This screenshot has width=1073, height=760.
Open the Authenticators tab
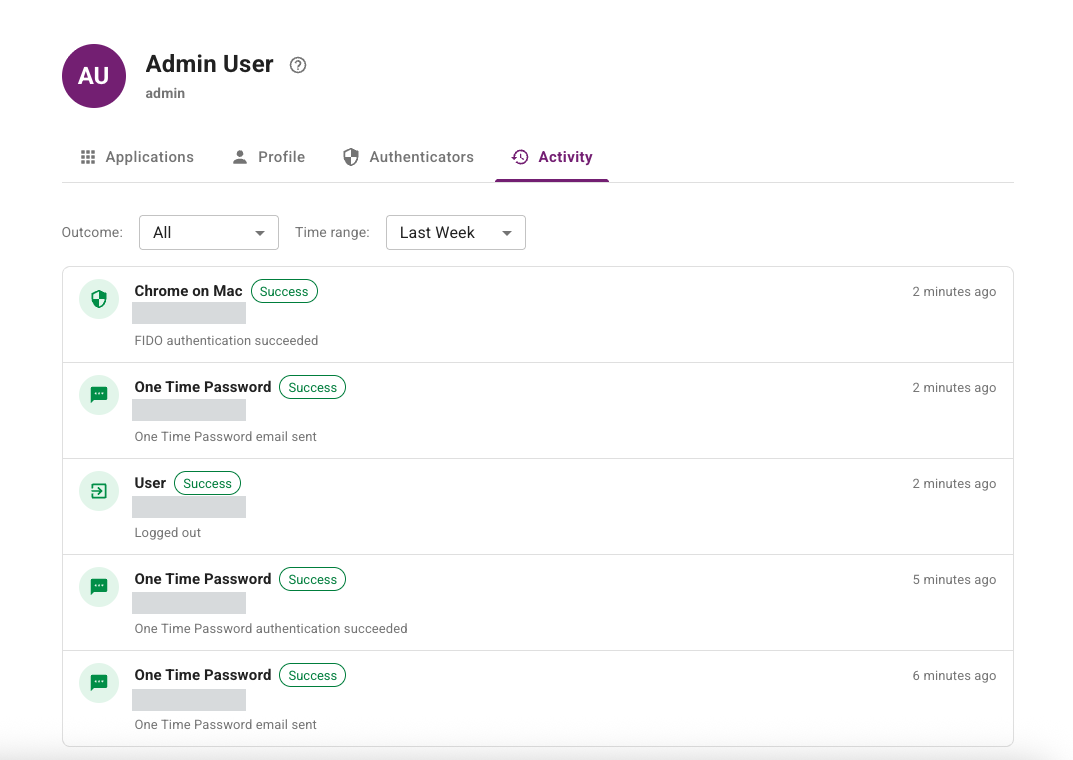[x=409, y=157]
